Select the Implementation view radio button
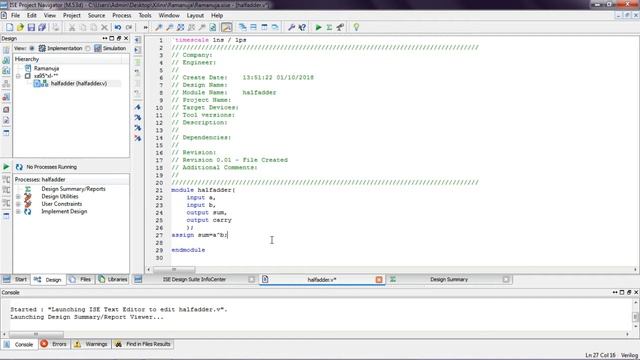Screen dimensions: 640x360 pyautogui.click(x=32, y=48)
